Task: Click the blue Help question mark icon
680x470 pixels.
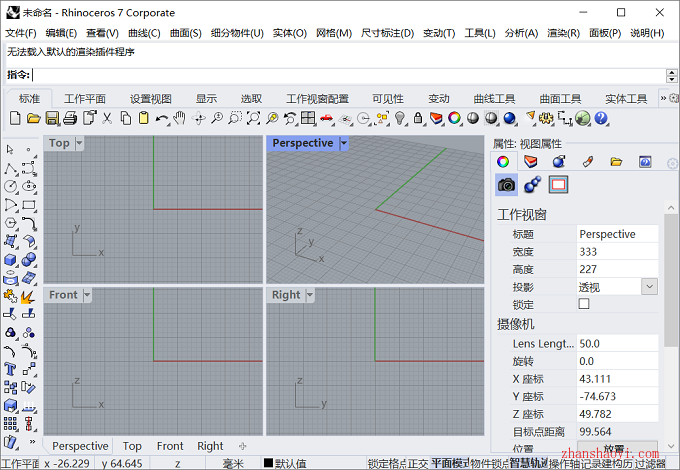Action: [601, 118]
